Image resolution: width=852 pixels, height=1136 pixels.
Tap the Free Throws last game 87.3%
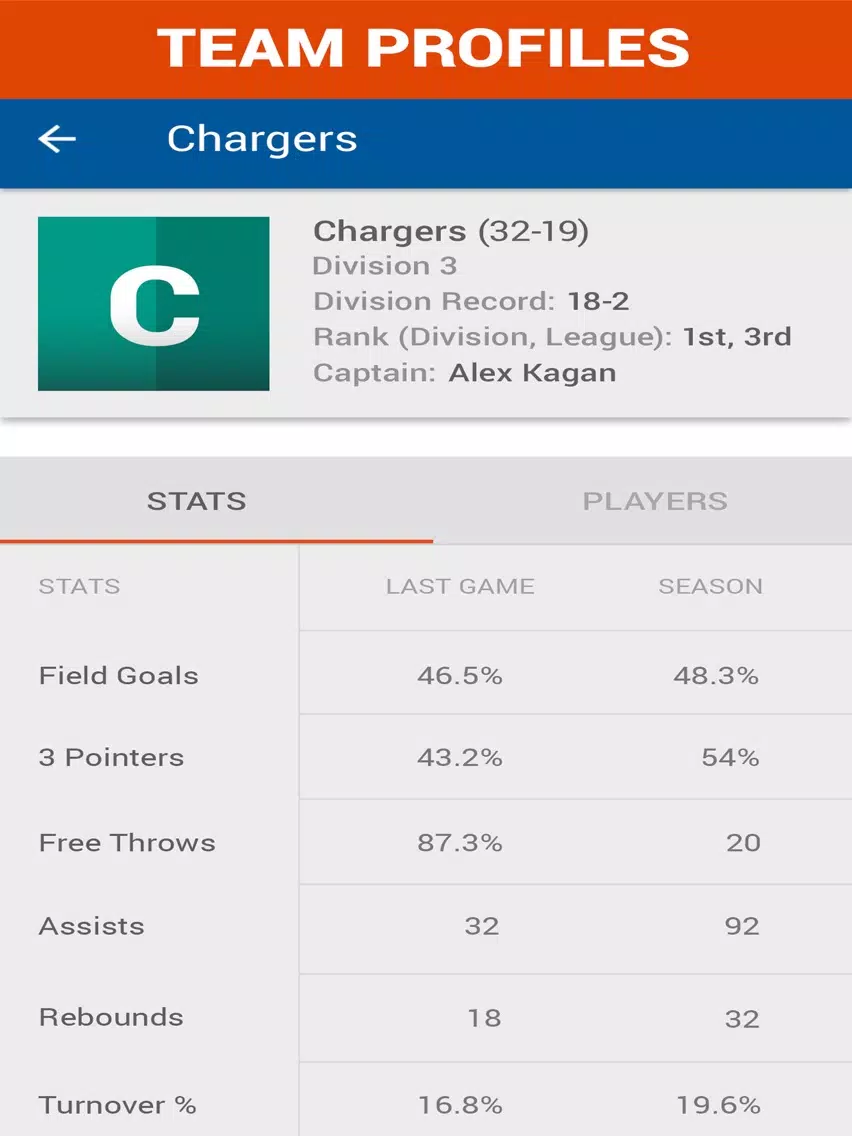pyautogui.click(x=459, y=842)
